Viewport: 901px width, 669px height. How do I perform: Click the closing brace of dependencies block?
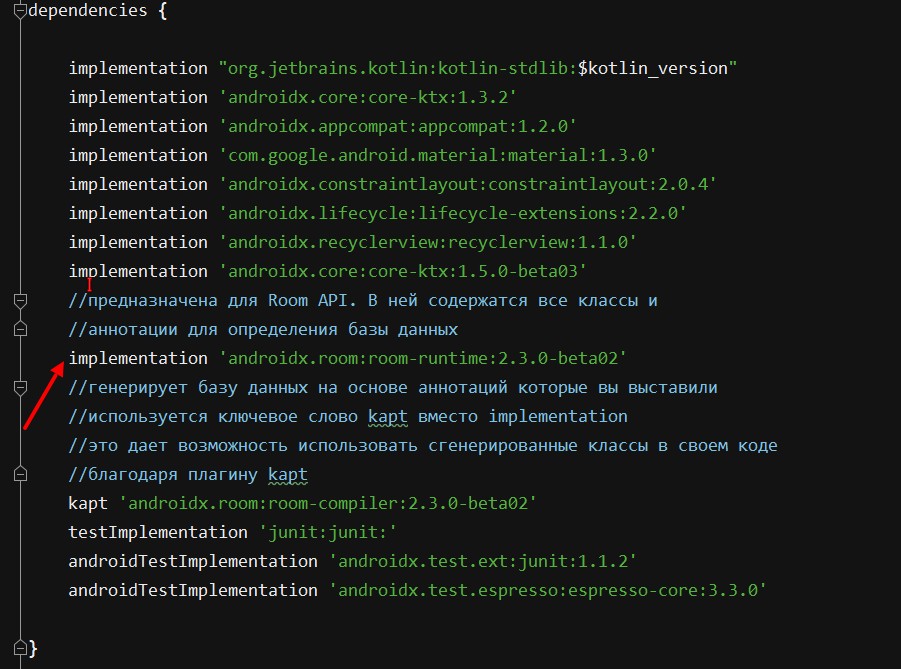[33, 648]
